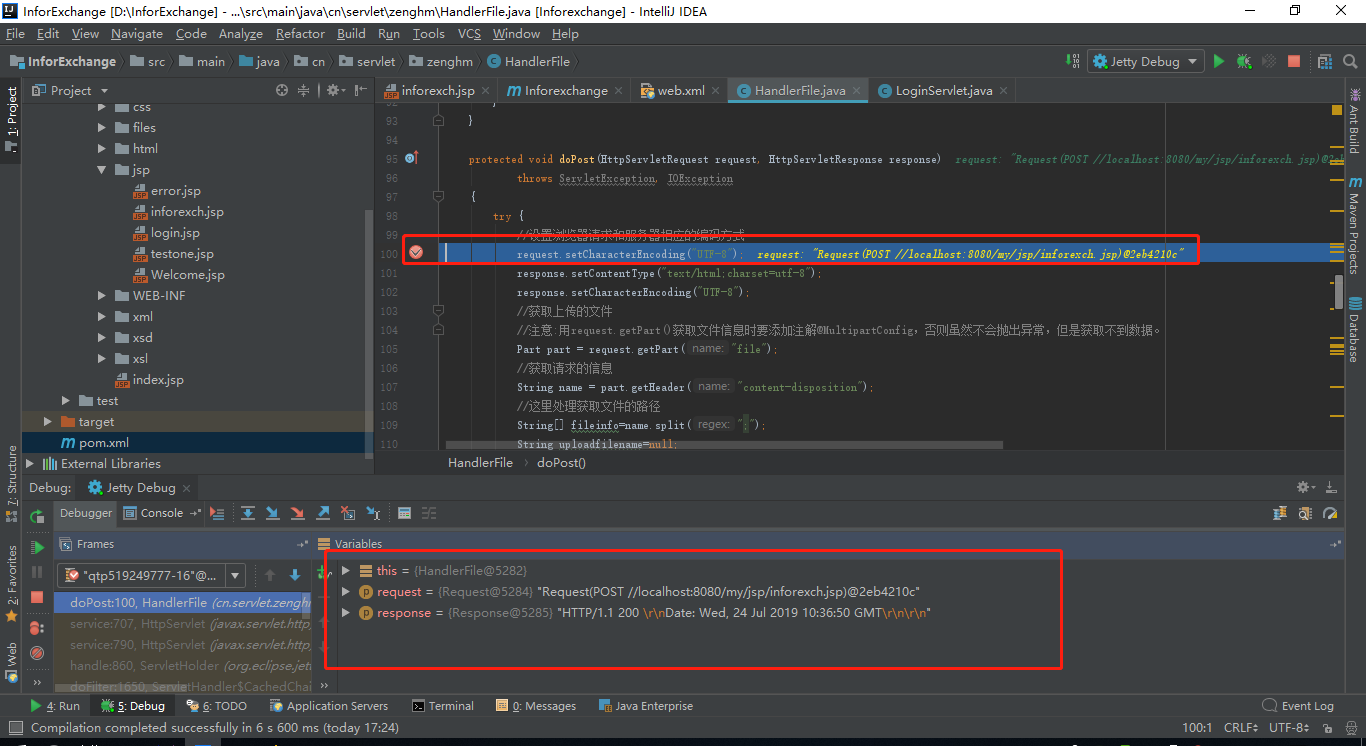Screen dimensions: 1366x746
Task: Collapse the jsp folder in Project tree
Action: pos(102,169)
